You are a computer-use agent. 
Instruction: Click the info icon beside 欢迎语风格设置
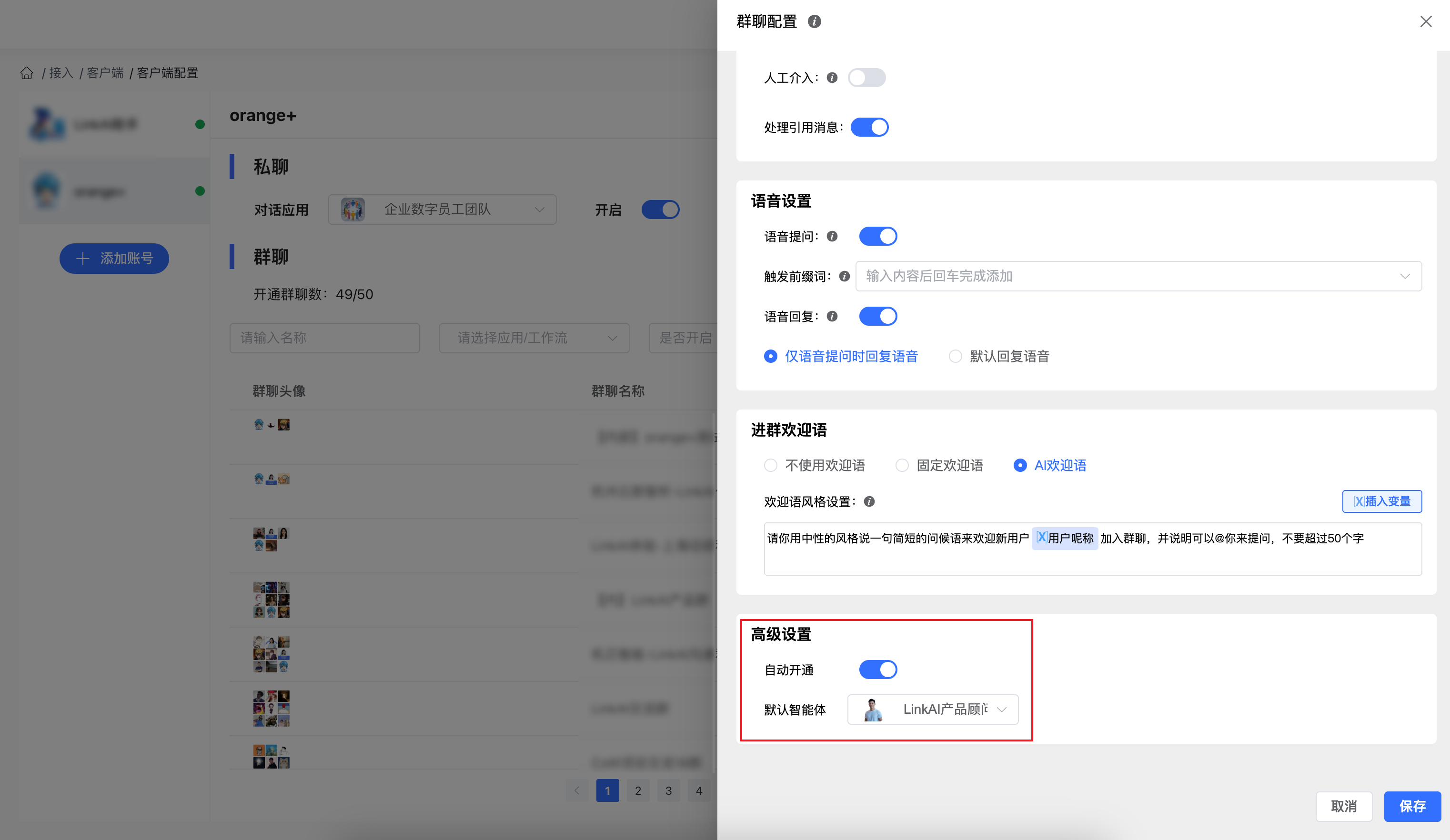tap(869, 502)
